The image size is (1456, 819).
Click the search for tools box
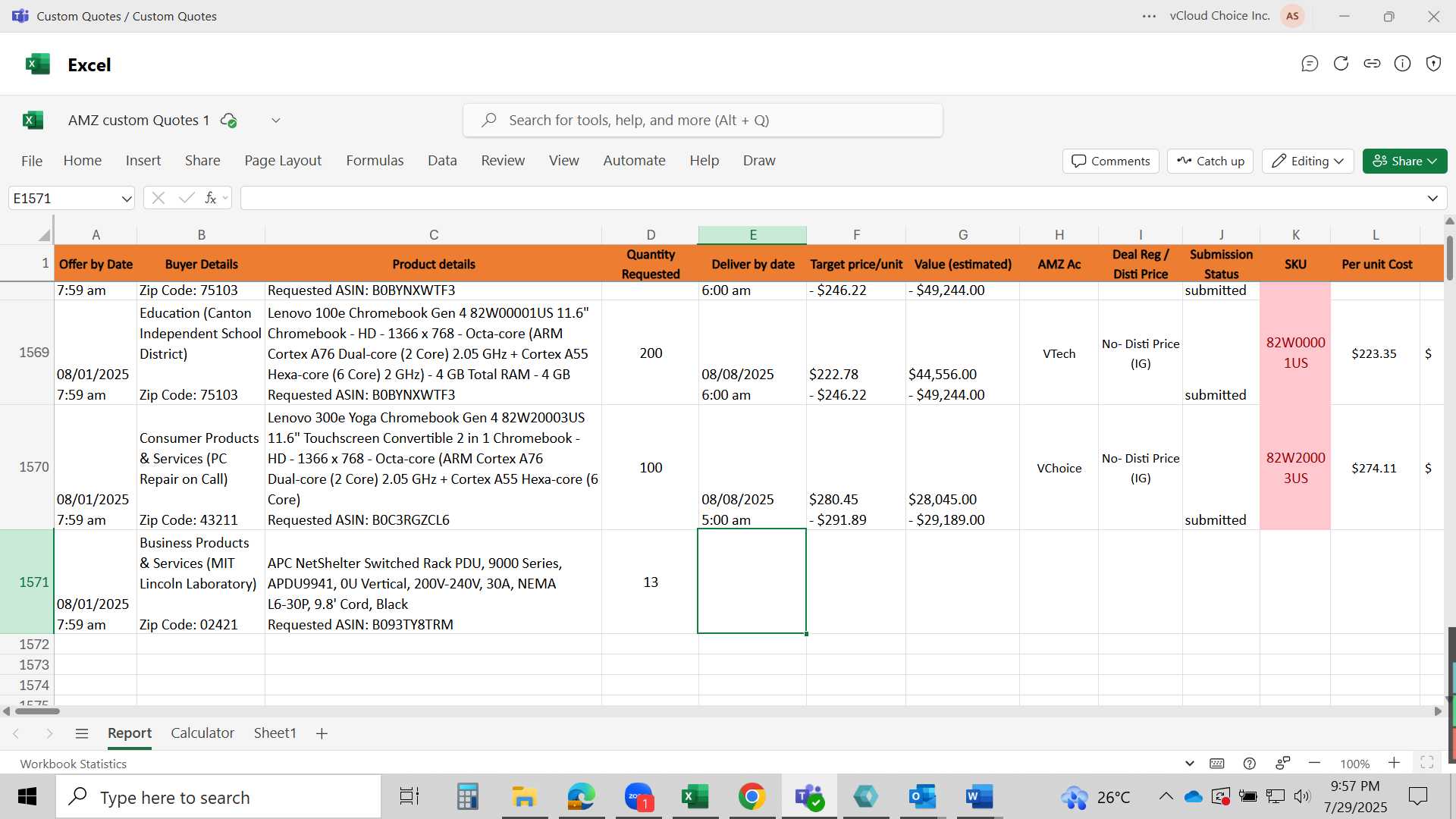703,121
